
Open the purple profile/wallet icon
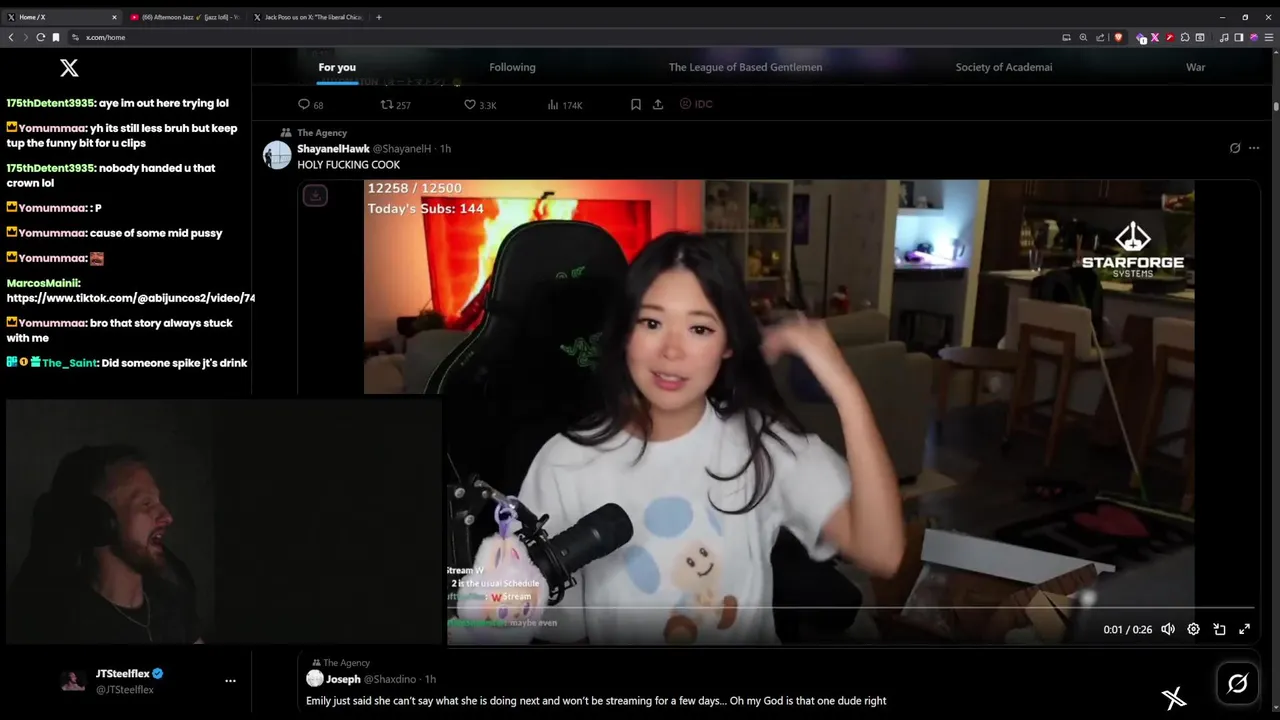click(x=1253, y=37)
